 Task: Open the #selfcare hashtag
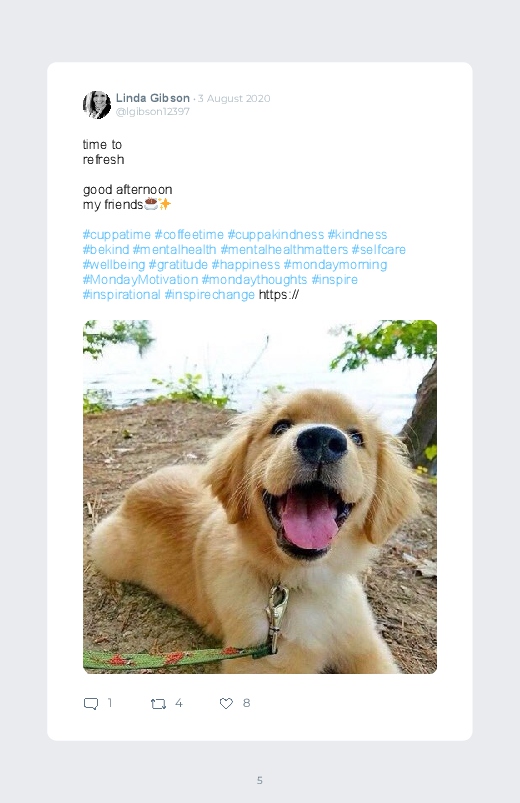pyautogui.click(x=379, y=249)
